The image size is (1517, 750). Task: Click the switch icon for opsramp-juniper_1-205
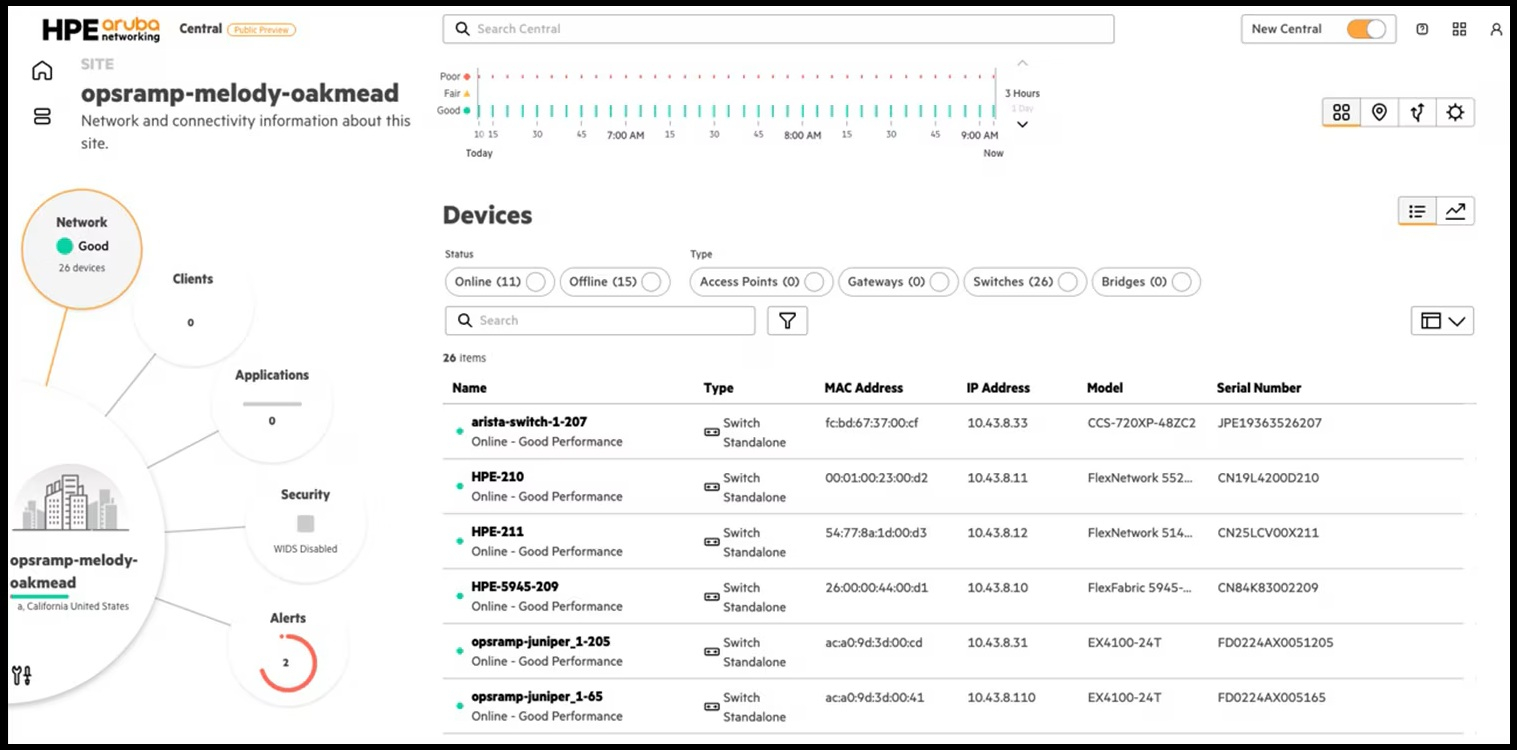[x=712, y=652]
